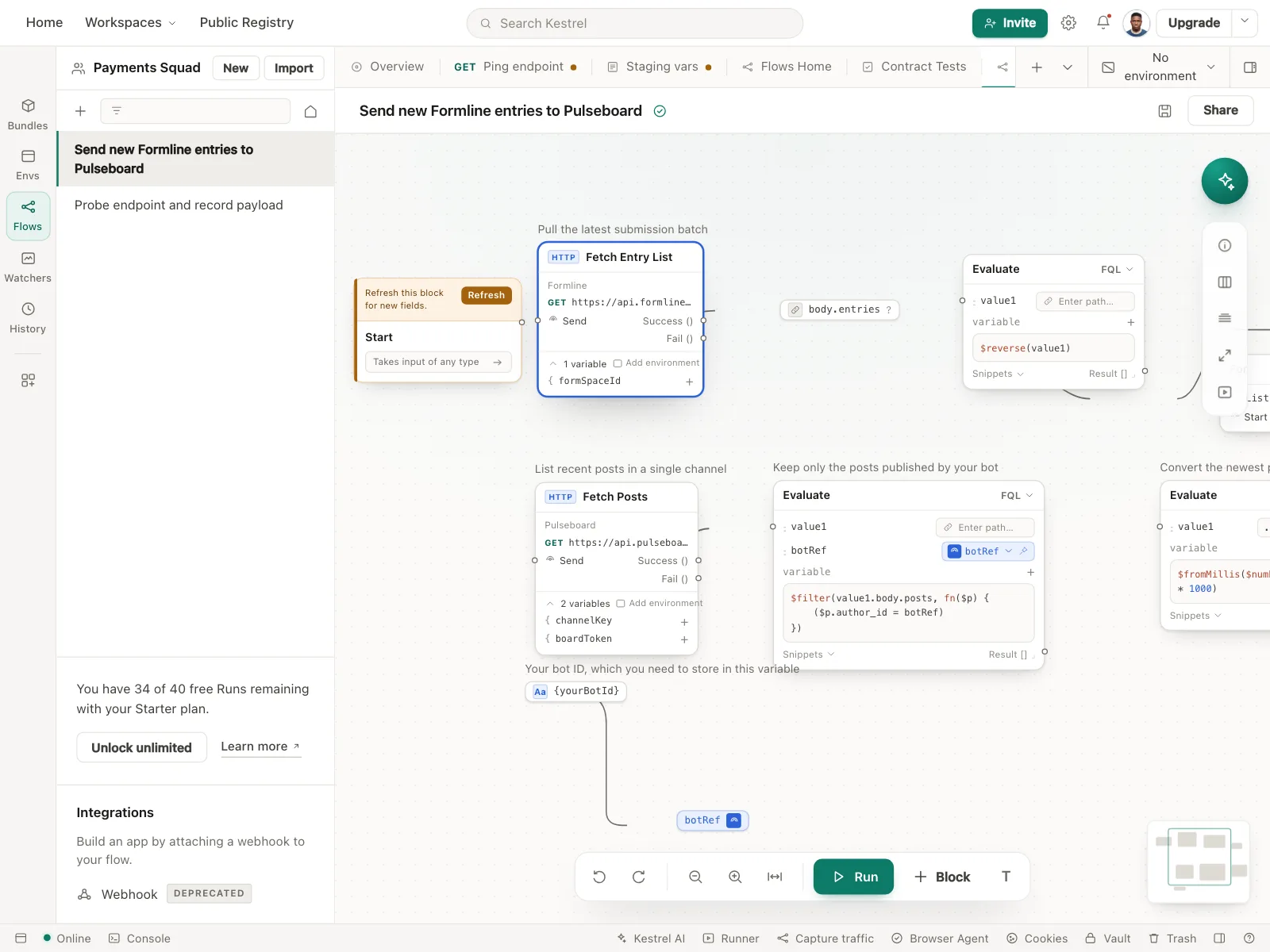Zoom out on the flow canvas

695,877
